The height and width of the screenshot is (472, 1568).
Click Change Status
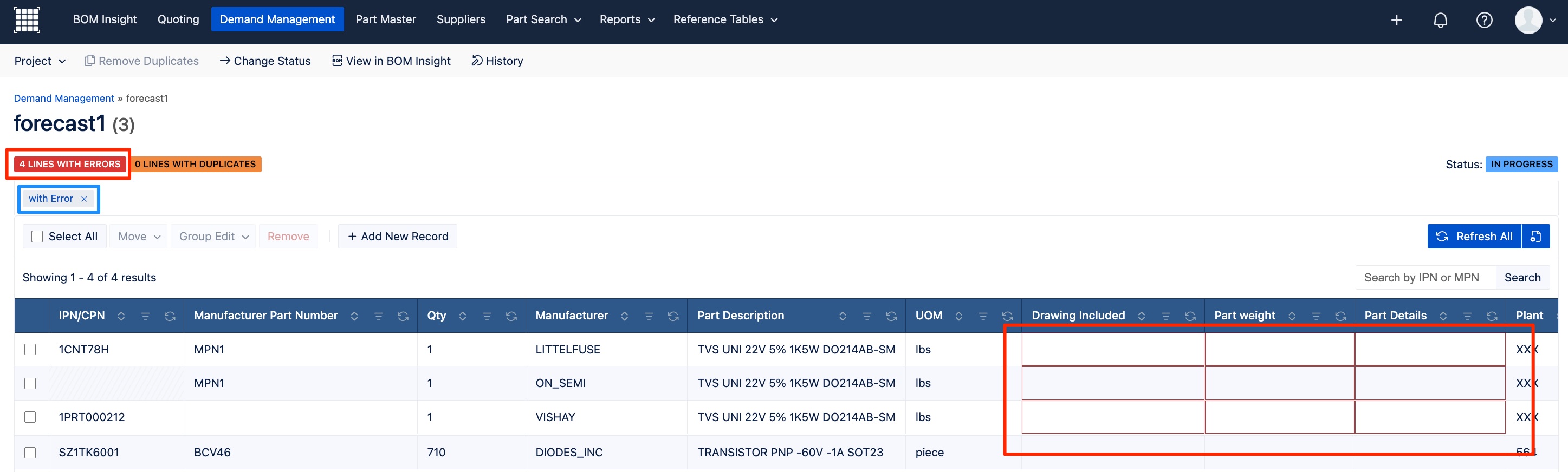pyautogui.click(x=265, y=61)
